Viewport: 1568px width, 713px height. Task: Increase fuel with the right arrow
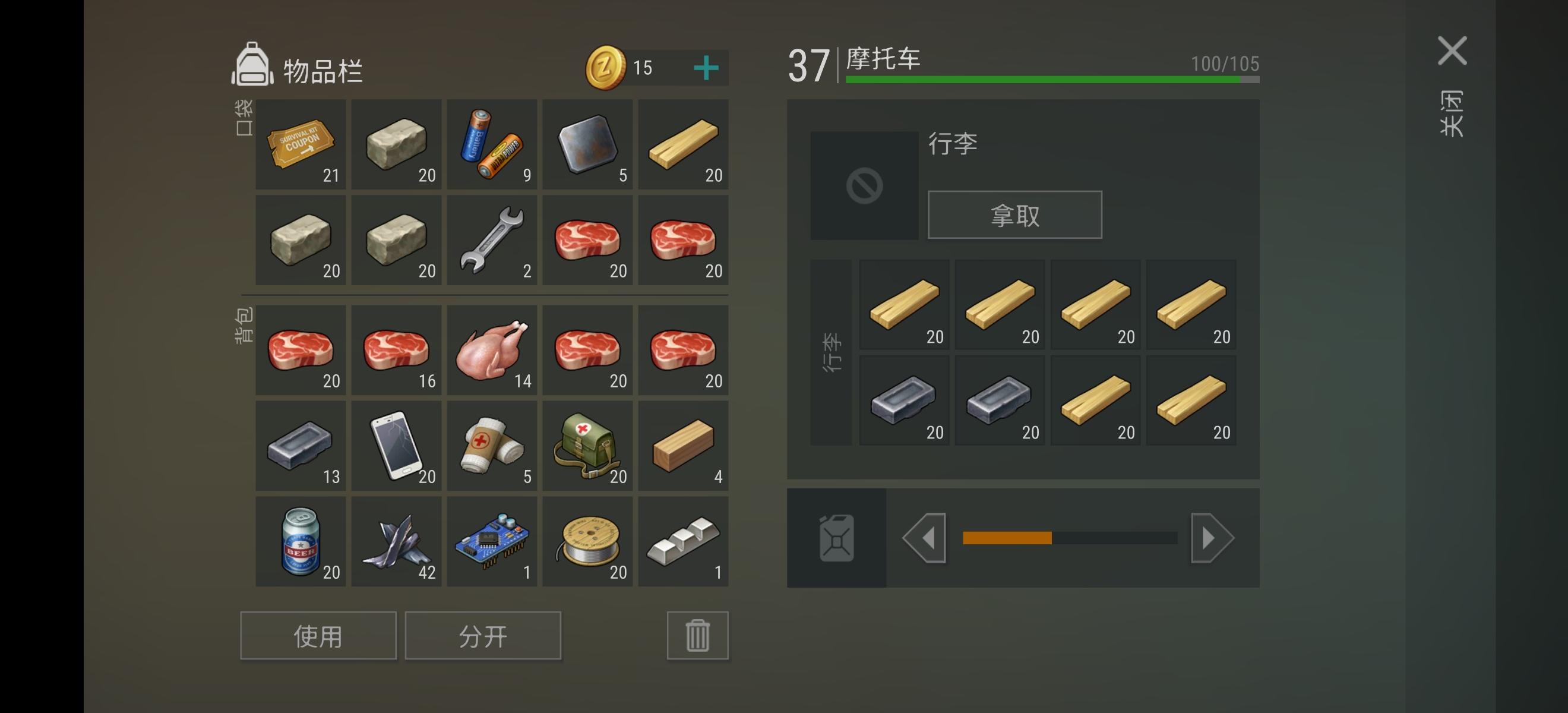coord(1212,538)
